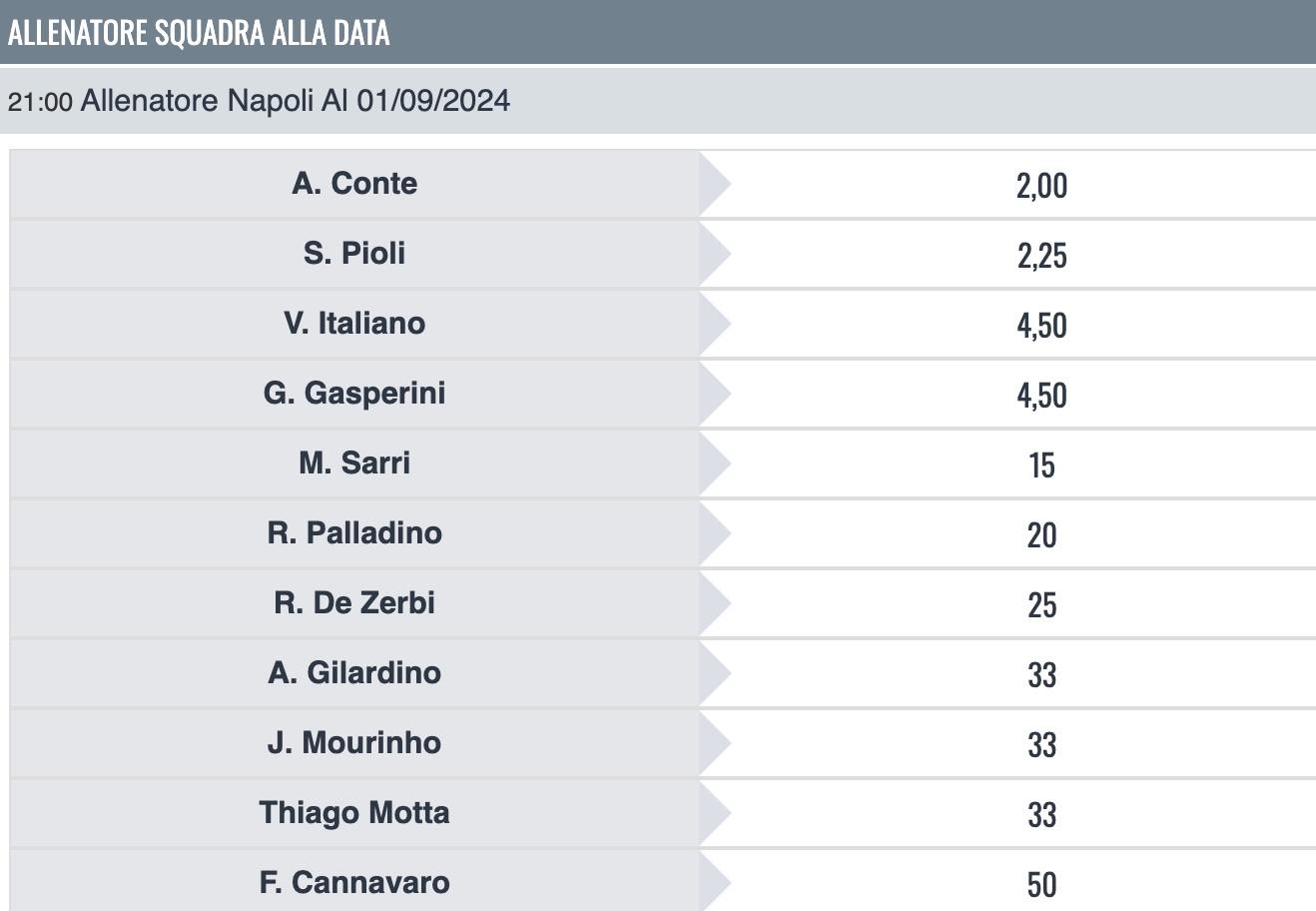The height and width of the screenshot is (911, 1316).
Task: Click the Allenatore Squadra Alla Data header
Action: point(200,32)
